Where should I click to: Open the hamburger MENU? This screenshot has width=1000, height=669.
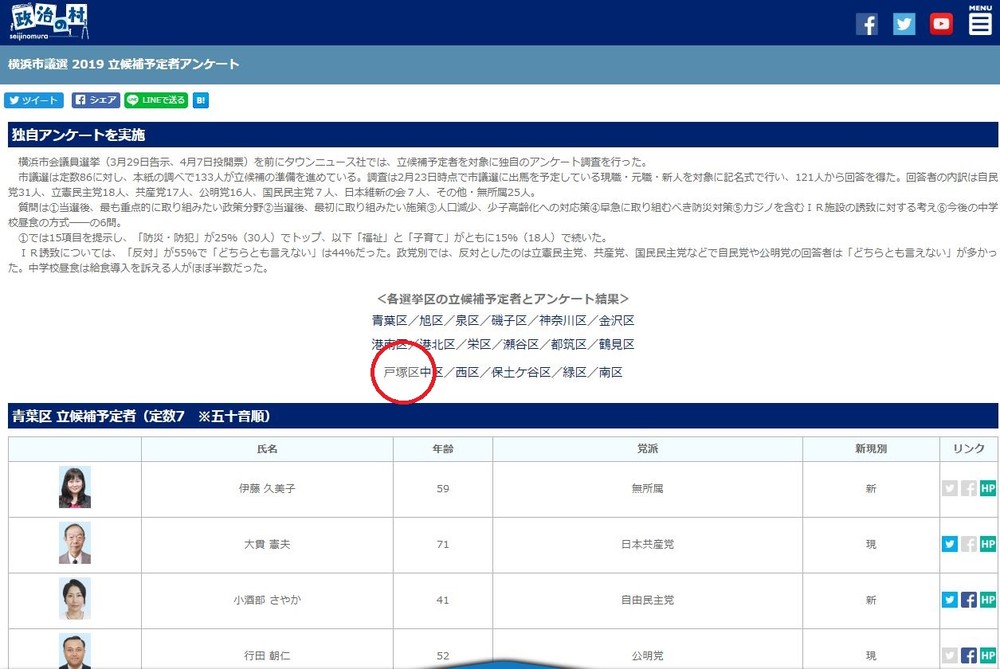(x=979, y=22)
